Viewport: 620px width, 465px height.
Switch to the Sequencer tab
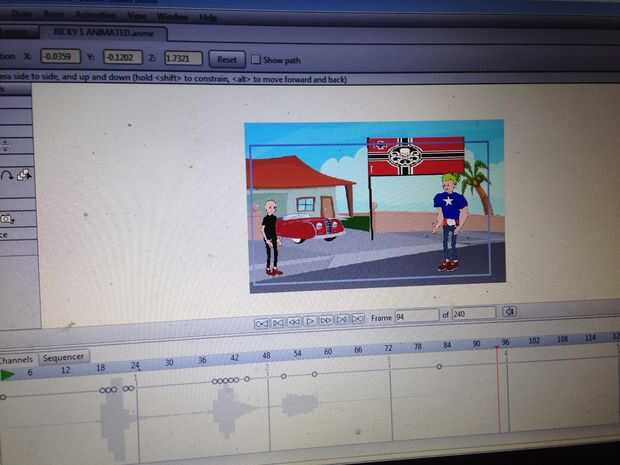(x=63, y=357)
